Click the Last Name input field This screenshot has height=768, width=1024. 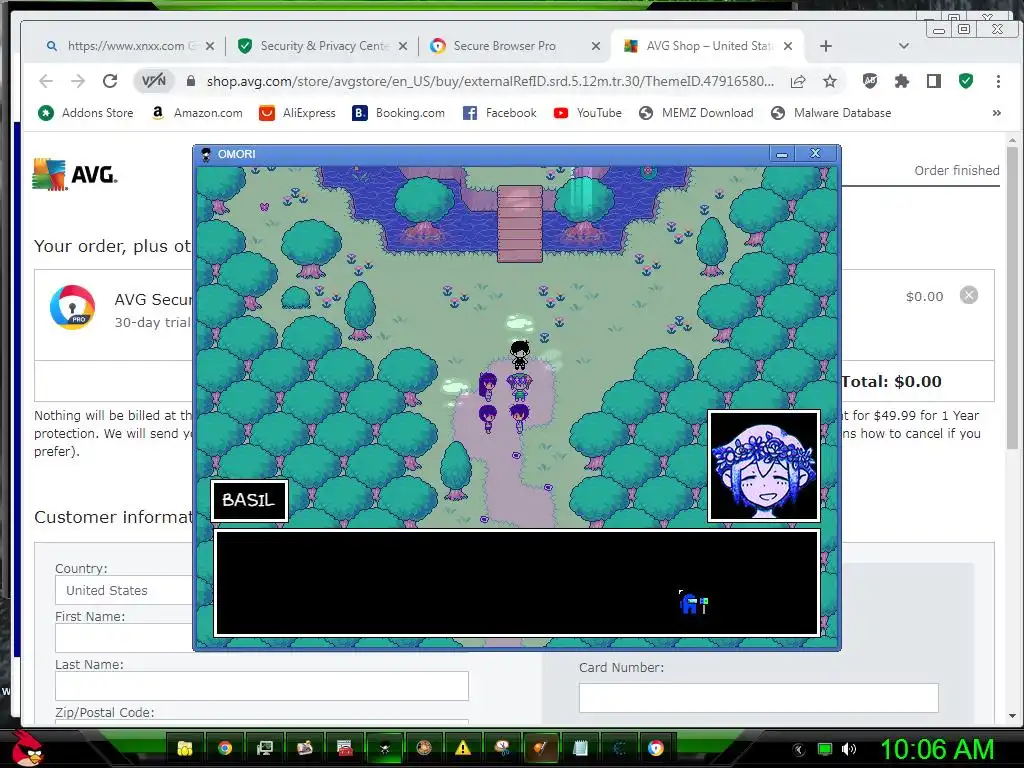pos(261,686)
